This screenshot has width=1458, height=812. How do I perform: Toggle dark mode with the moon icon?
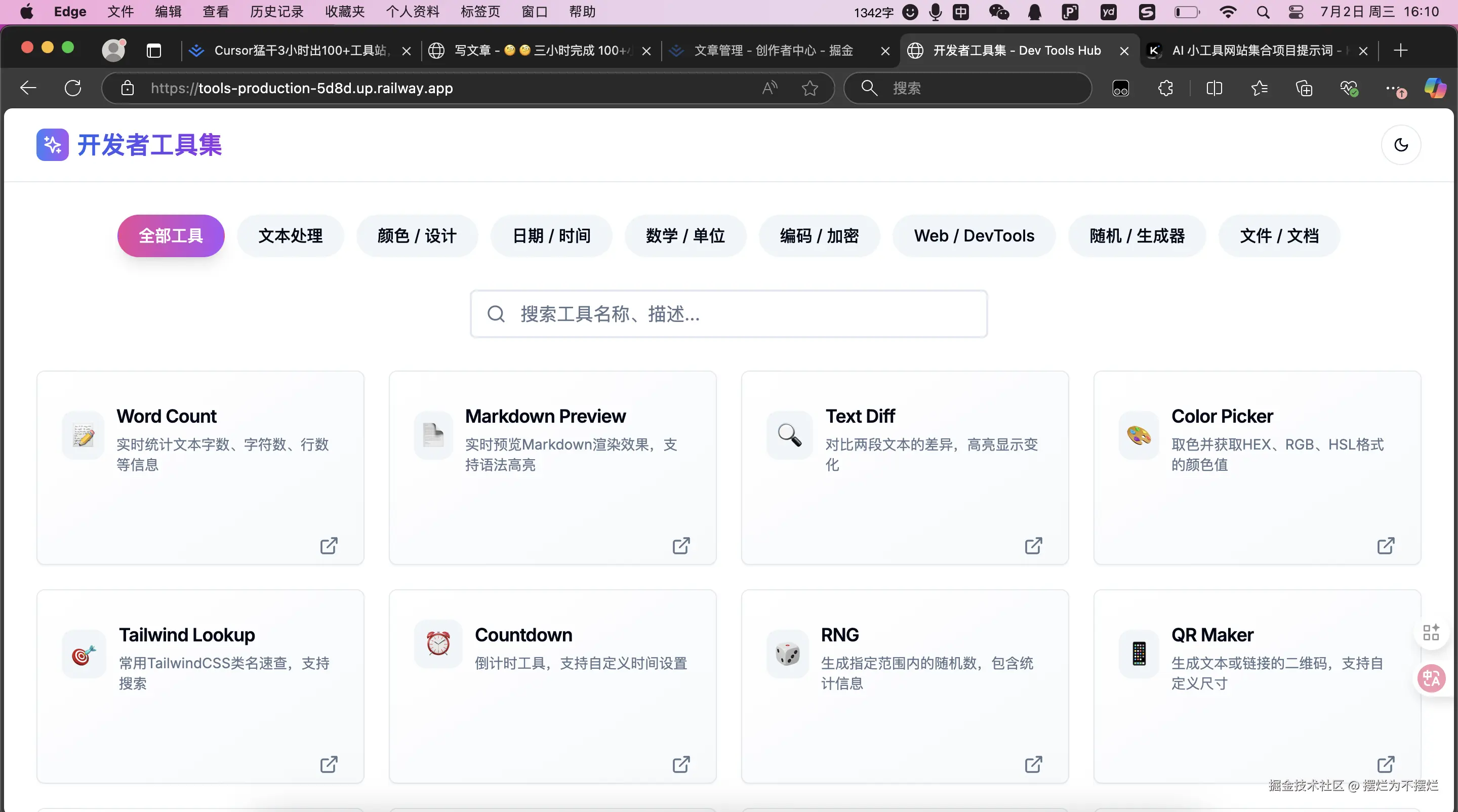1401,145
